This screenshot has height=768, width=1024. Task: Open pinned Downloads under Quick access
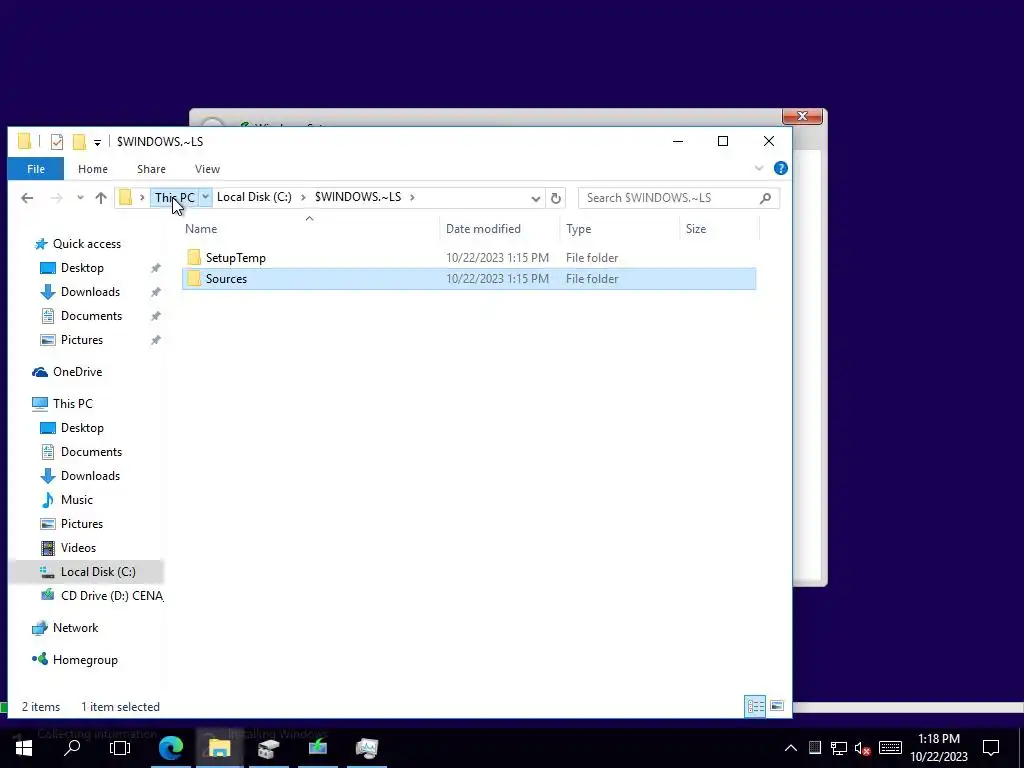[90, 292]
